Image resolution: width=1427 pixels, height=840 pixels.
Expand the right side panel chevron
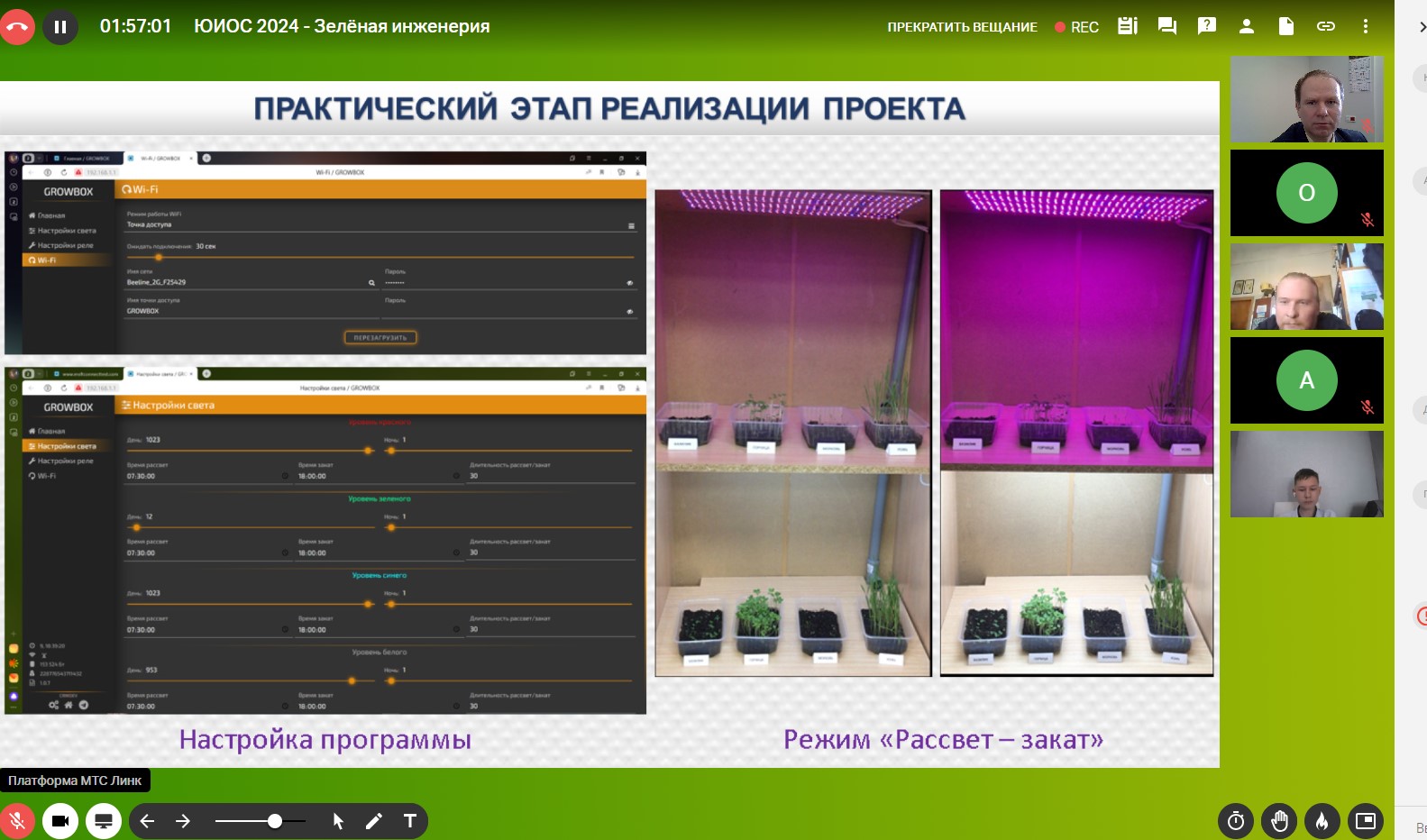tap(1422, 27)
